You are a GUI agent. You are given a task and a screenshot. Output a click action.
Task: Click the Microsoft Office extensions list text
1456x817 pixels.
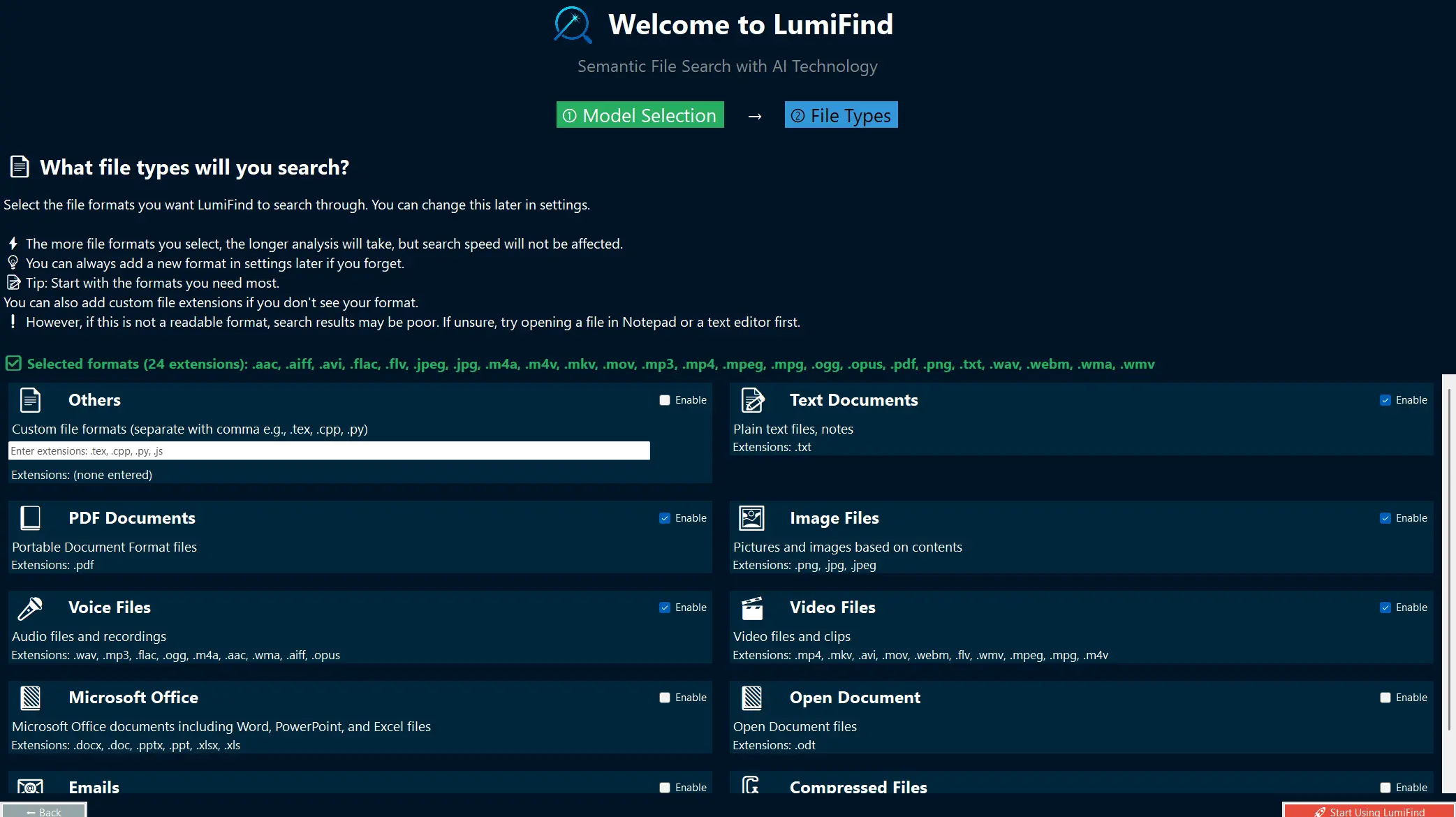pyautogui.click(x=126, y=745)
